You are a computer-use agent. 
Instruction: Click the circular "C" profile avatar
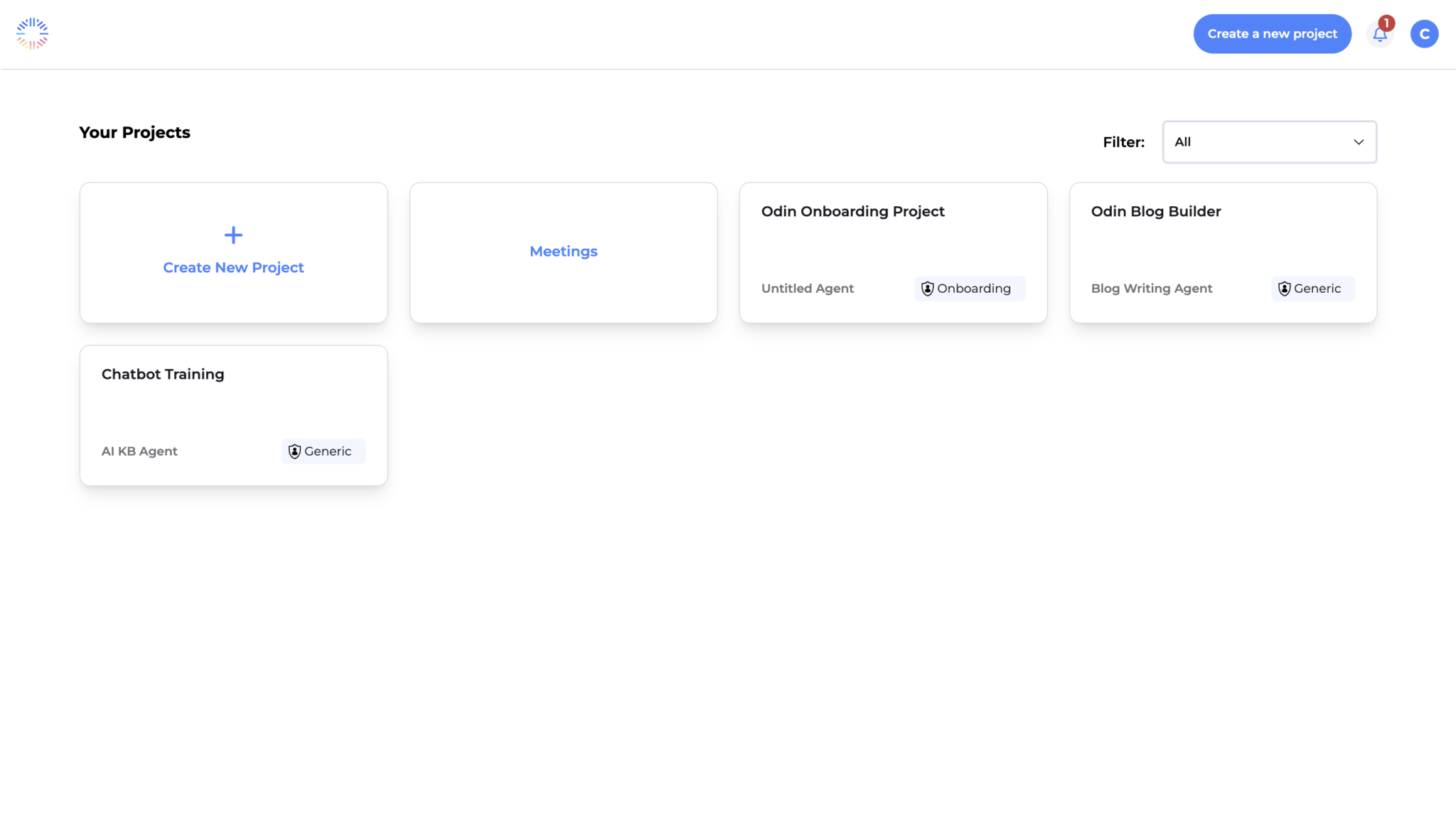[1425, 33]
